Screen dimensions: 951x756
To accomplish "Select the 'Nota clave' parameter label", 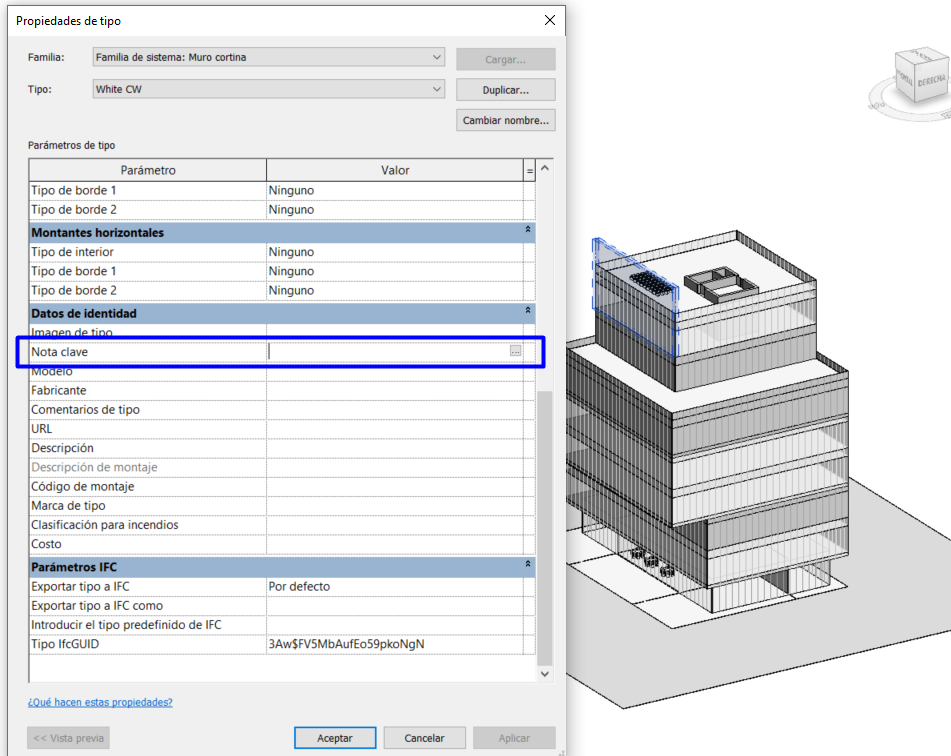I will [59, 352].
